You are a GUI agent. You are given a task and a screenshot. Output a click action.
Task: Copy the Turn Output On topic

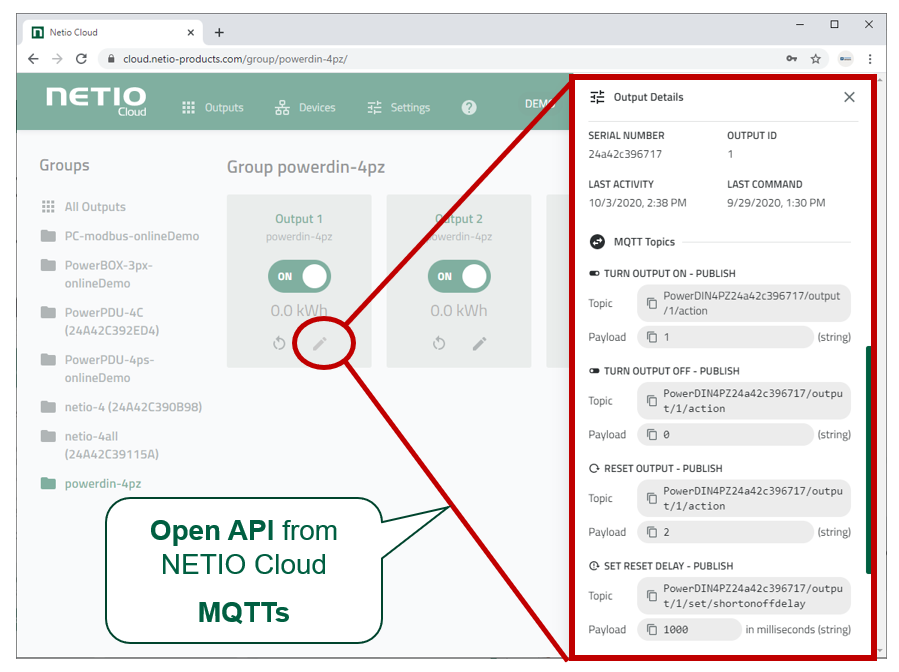point(652,303)
